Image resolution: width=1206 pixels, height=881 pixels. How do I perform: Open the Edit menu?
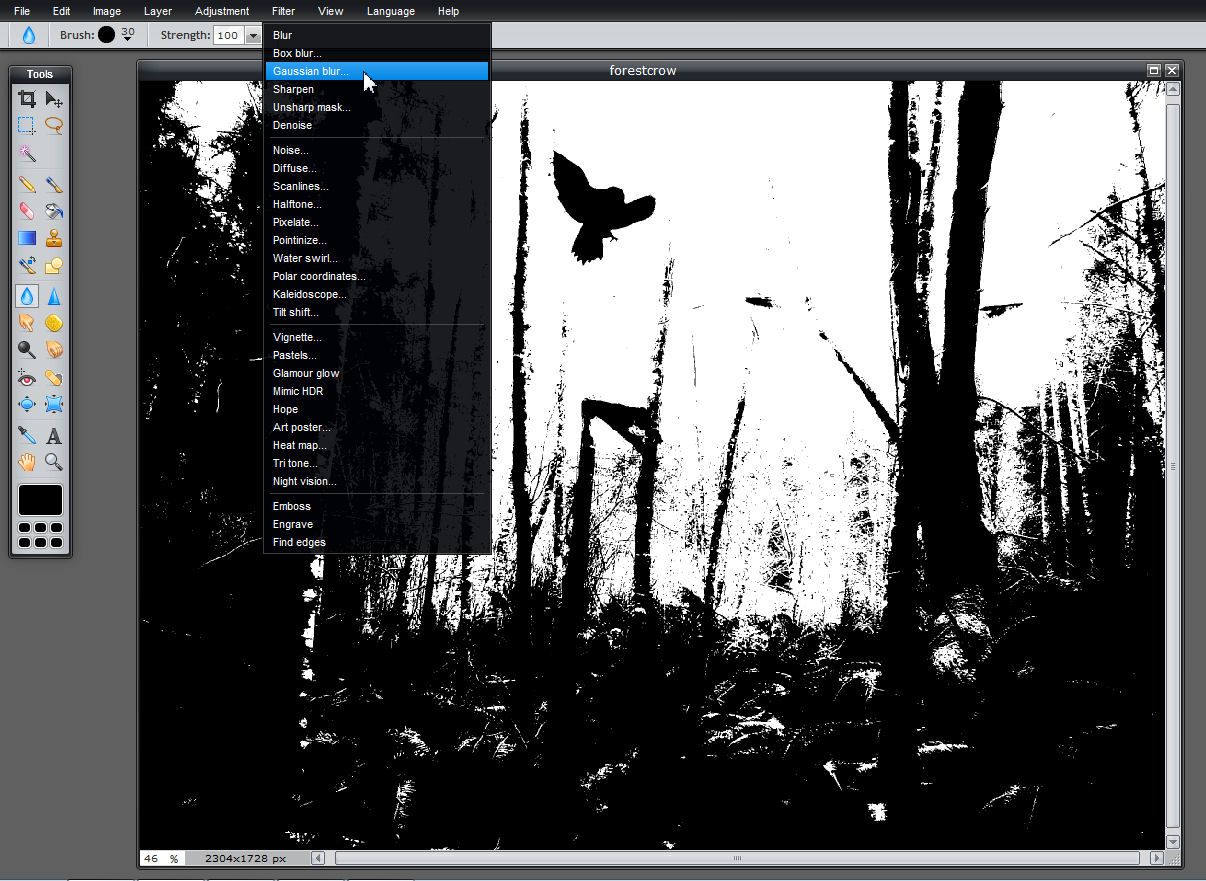pyautogui.click(x=61, y=11)
